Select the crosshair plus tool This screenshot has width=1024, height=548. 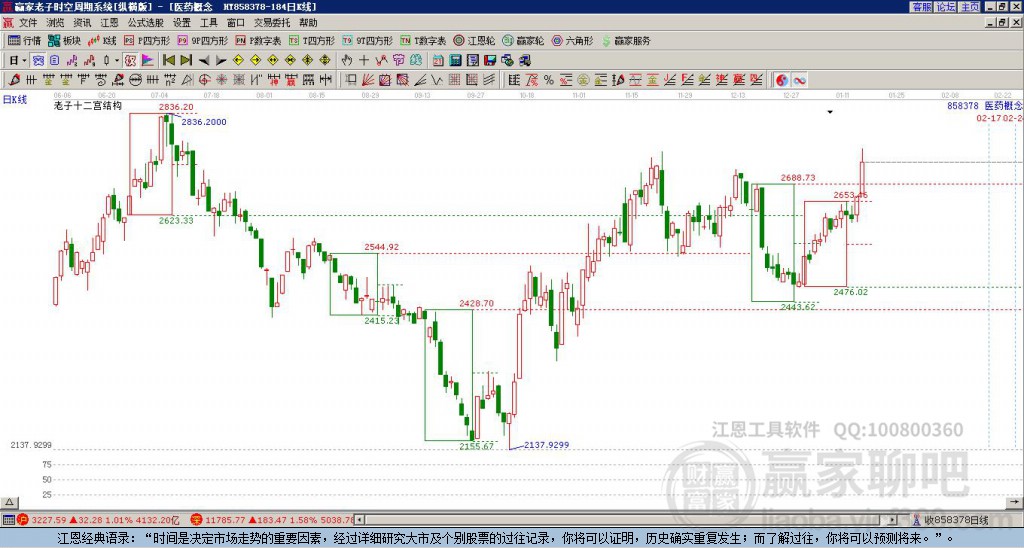click(x=364, y=61)
